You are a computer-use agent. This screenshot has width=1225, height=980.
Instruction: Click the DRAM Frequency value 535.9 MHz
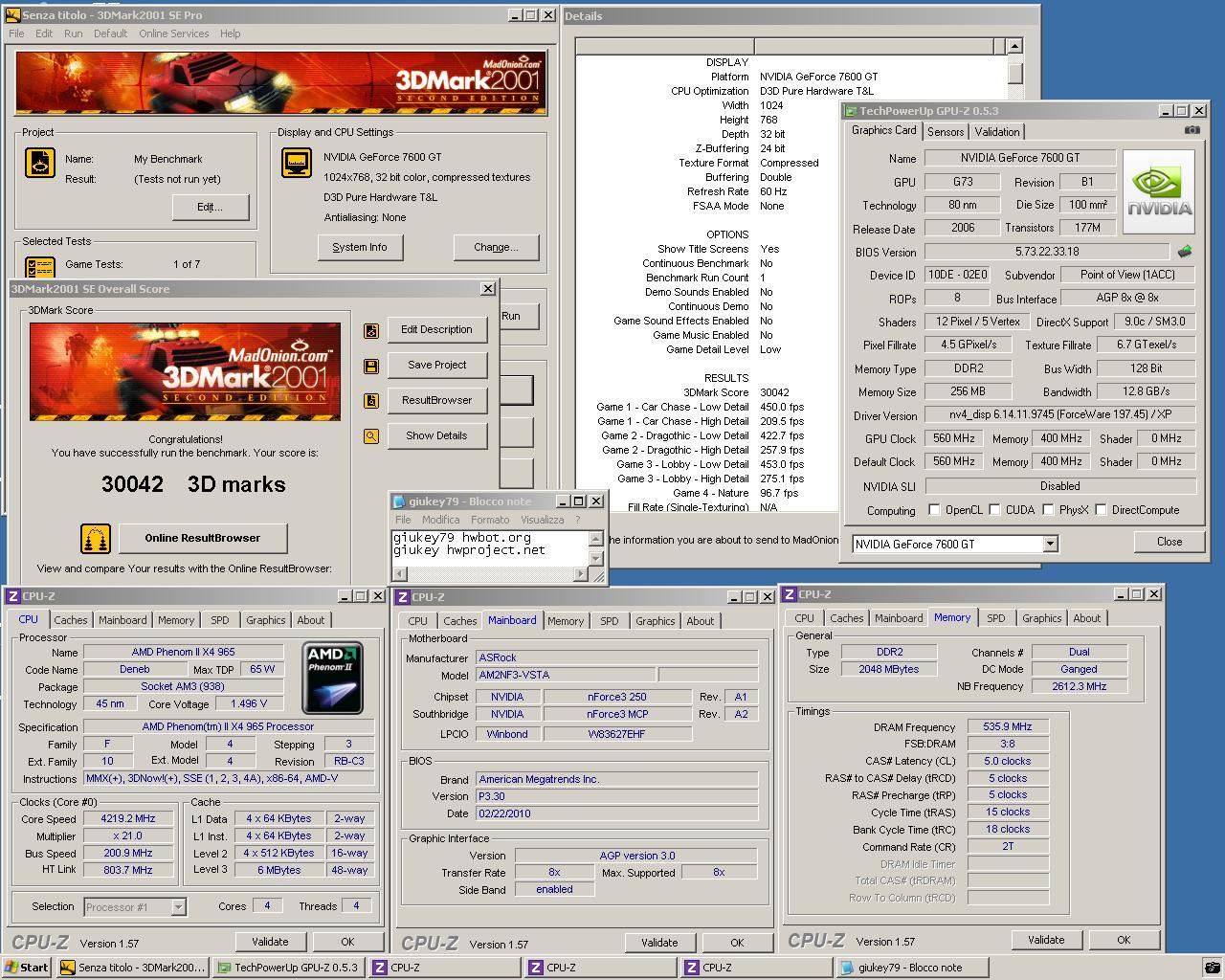pos(1008,727)
